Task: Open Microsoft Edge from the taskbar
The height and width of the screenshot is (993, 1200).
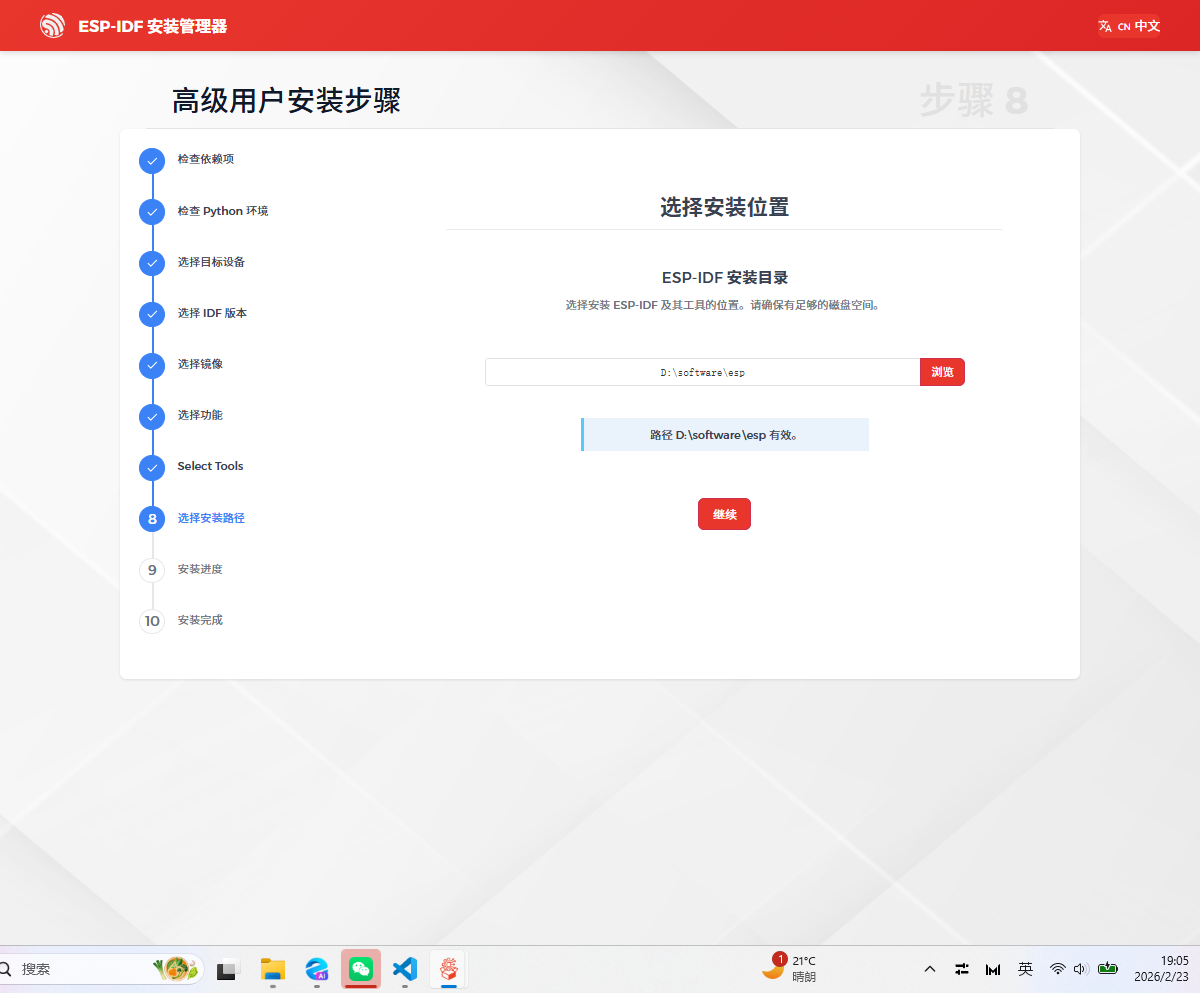Action: pyautogui.click(x=317, y=969)
